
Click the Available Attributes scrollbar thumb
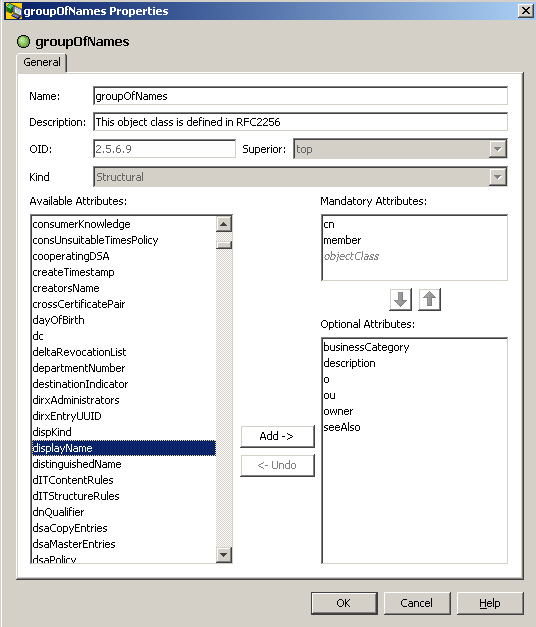pos(224,244)
